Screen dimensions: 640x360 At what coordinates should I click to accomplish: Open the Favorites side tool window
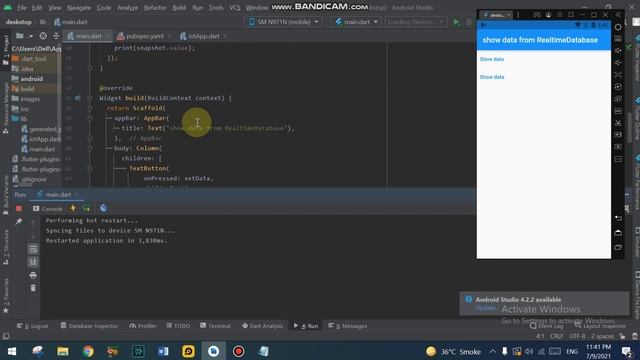pyautogui.click(x=6, y=296)
